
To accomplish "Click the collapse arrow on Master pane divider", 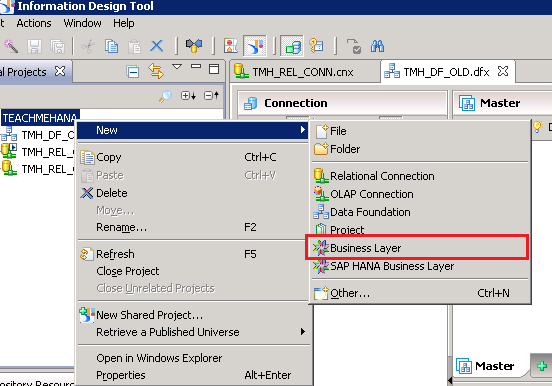I will [x=450, y=380].
